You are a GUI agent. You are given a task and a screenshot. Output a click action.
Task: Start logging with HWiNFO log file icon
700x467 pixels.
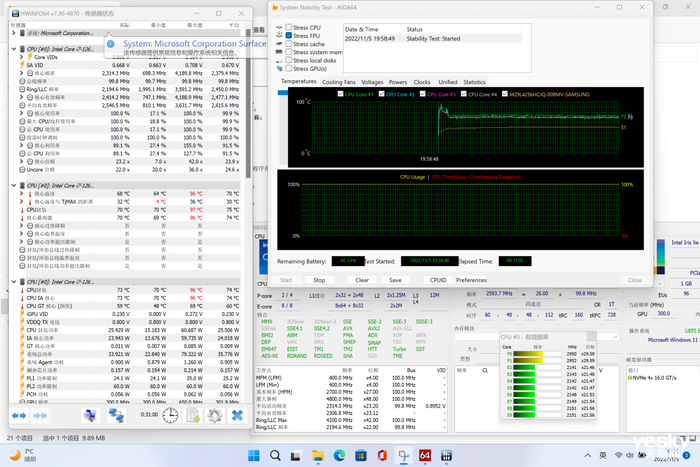pos(193,416)
